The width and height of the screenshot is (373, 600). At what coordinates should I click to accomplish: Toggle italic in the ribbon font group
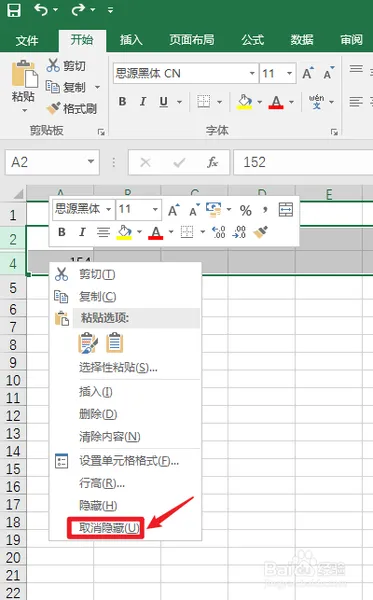[143, 101]
